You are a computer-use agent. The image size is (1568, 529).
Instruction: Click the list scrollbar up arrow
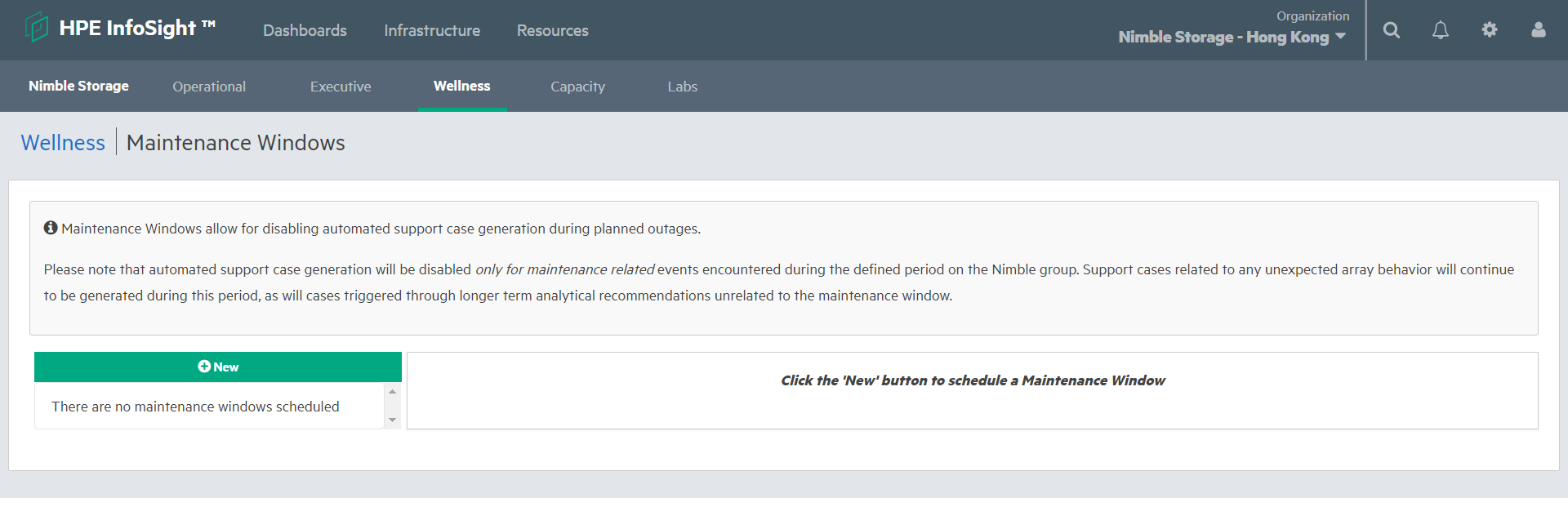(393, 392)
